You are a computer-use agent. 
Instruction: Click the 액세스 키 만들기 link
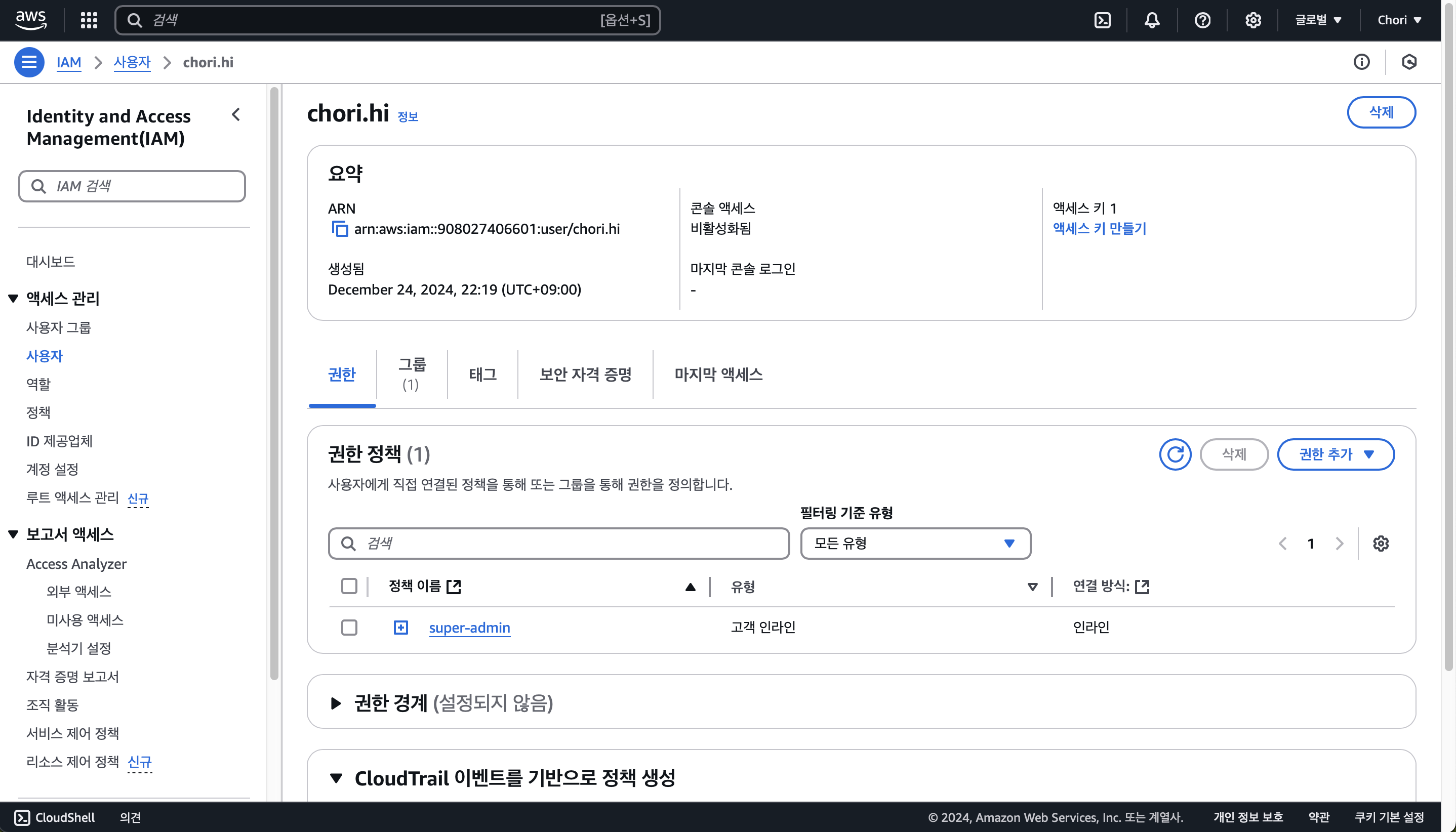pos(1099,229)
